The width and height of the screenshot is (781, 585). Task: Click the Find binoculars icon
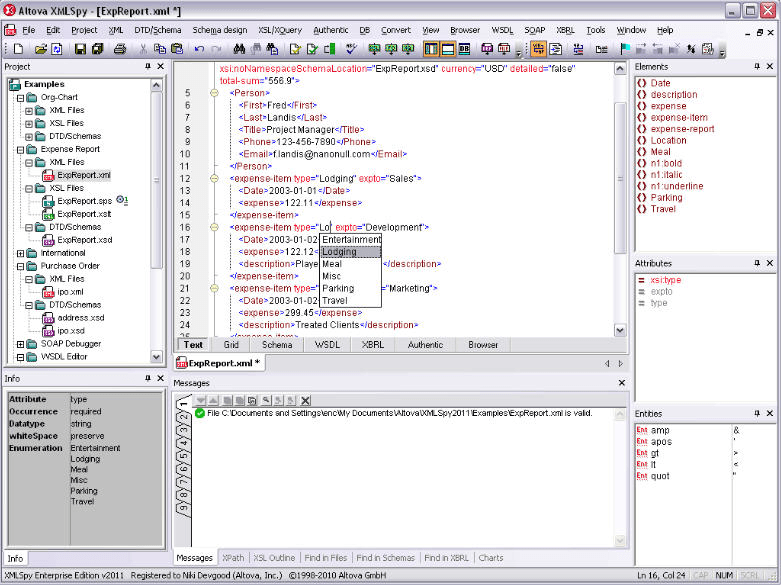coord(239,49)
